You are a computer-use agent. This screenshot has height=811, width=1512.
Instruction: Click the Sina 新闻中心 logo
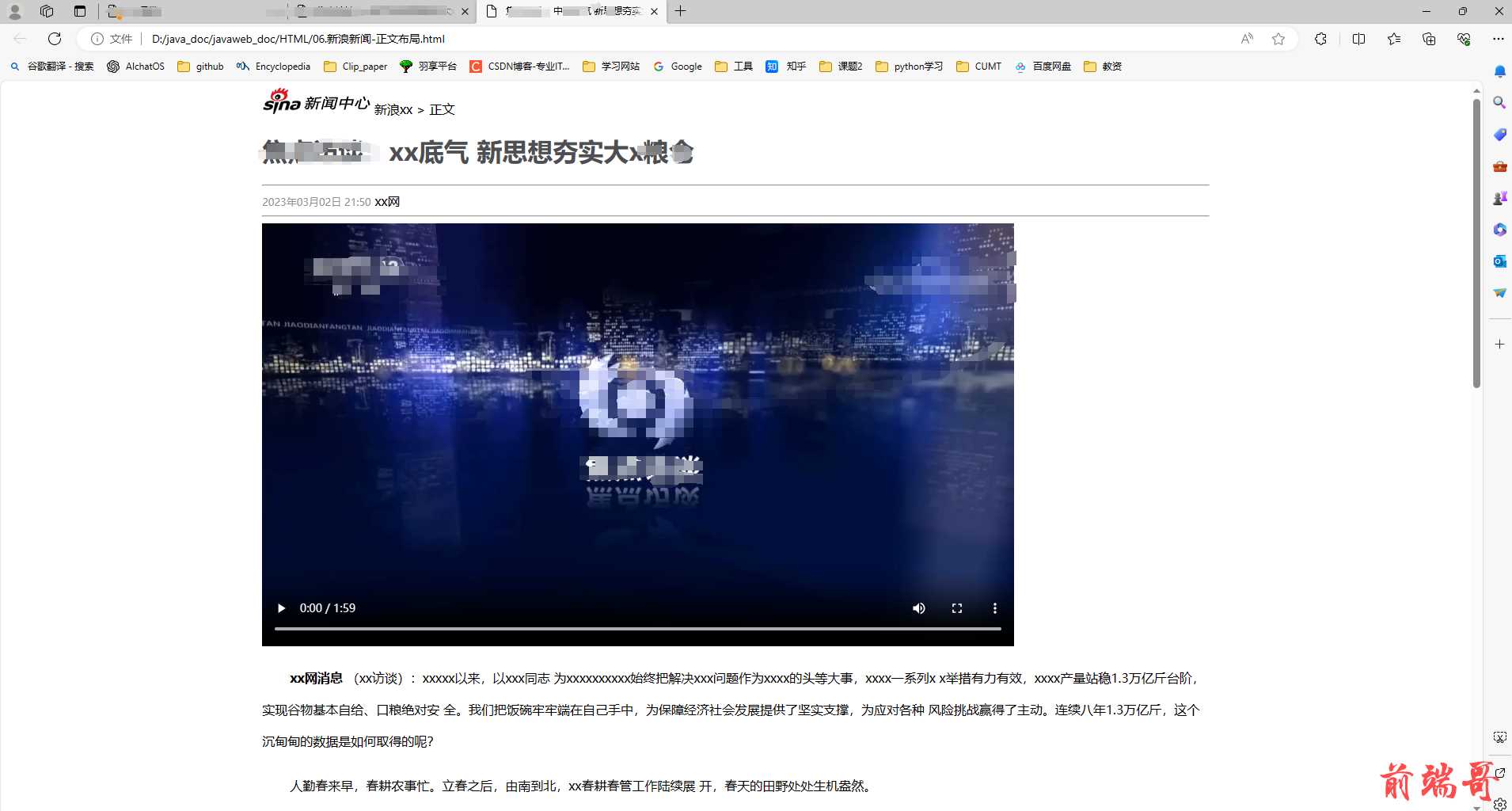(316, 101)
